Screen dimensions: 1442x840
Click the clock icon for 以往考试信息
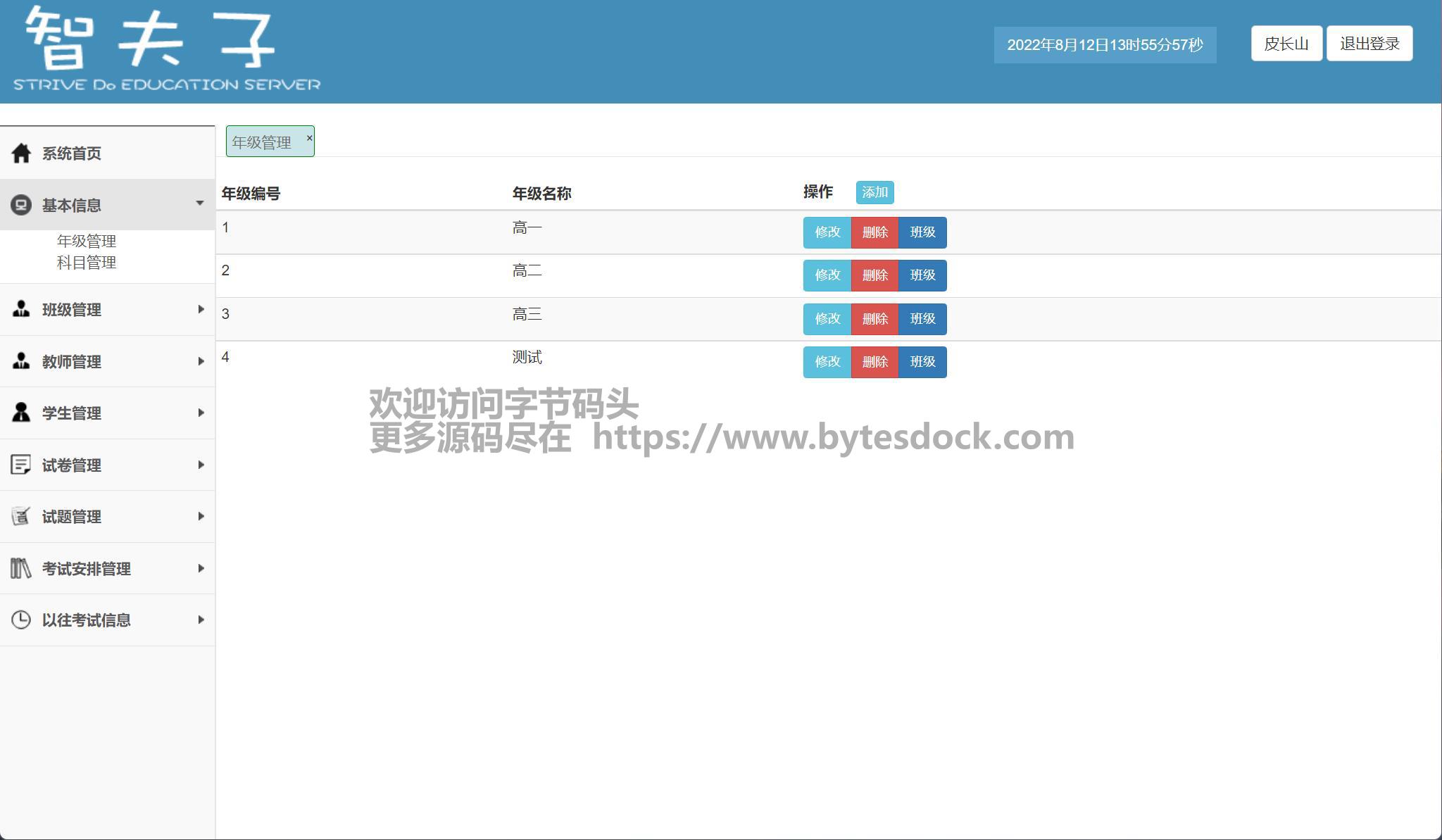(21, 620)
